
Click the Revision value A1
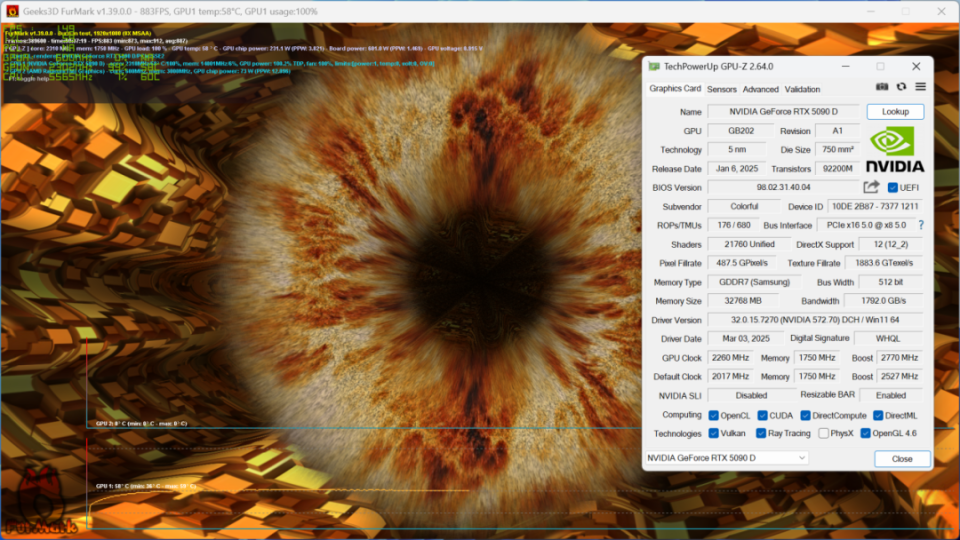point(838,130)
